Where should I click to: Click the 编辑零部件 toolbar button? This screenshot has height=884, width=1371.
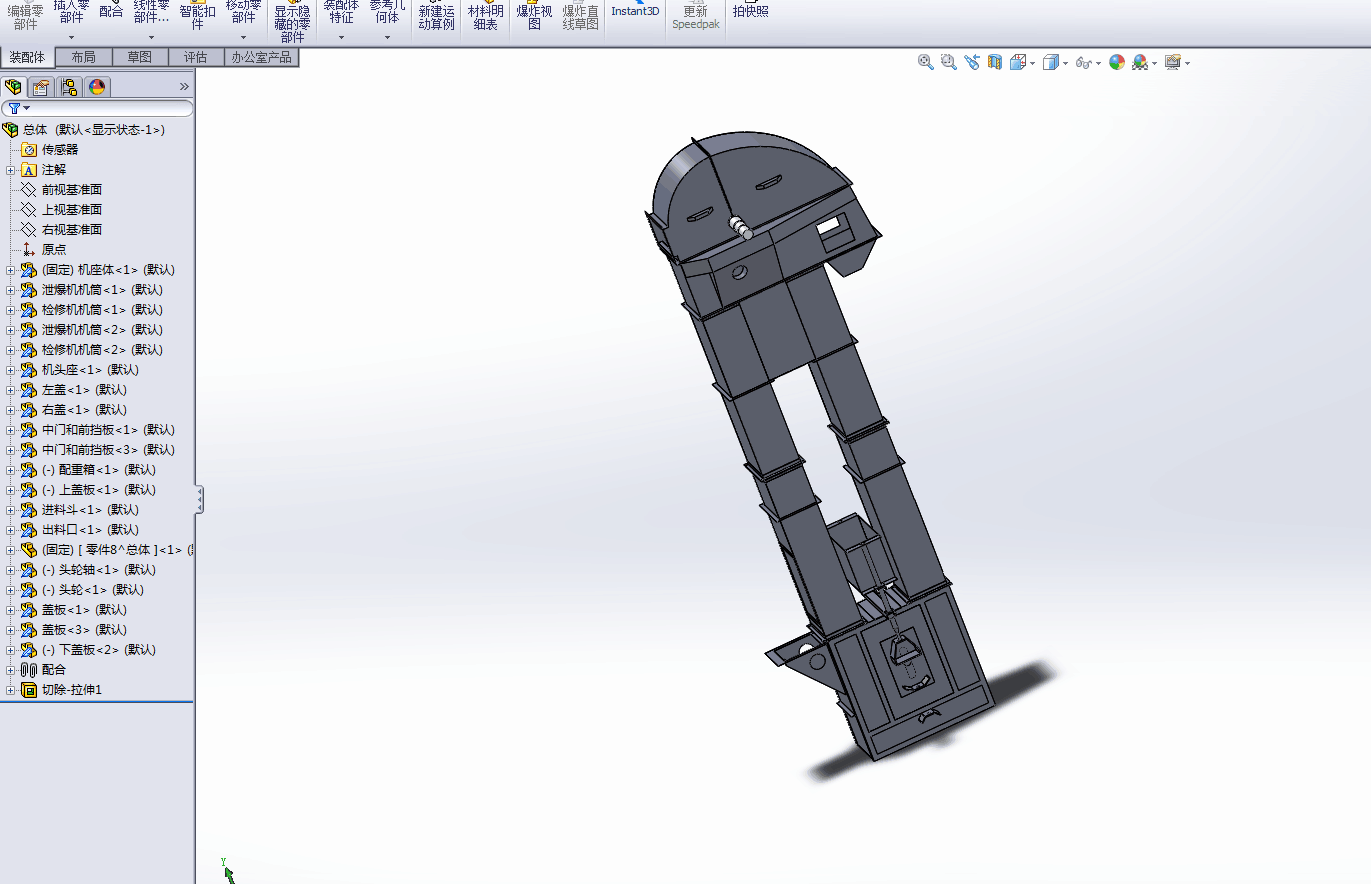26,17
